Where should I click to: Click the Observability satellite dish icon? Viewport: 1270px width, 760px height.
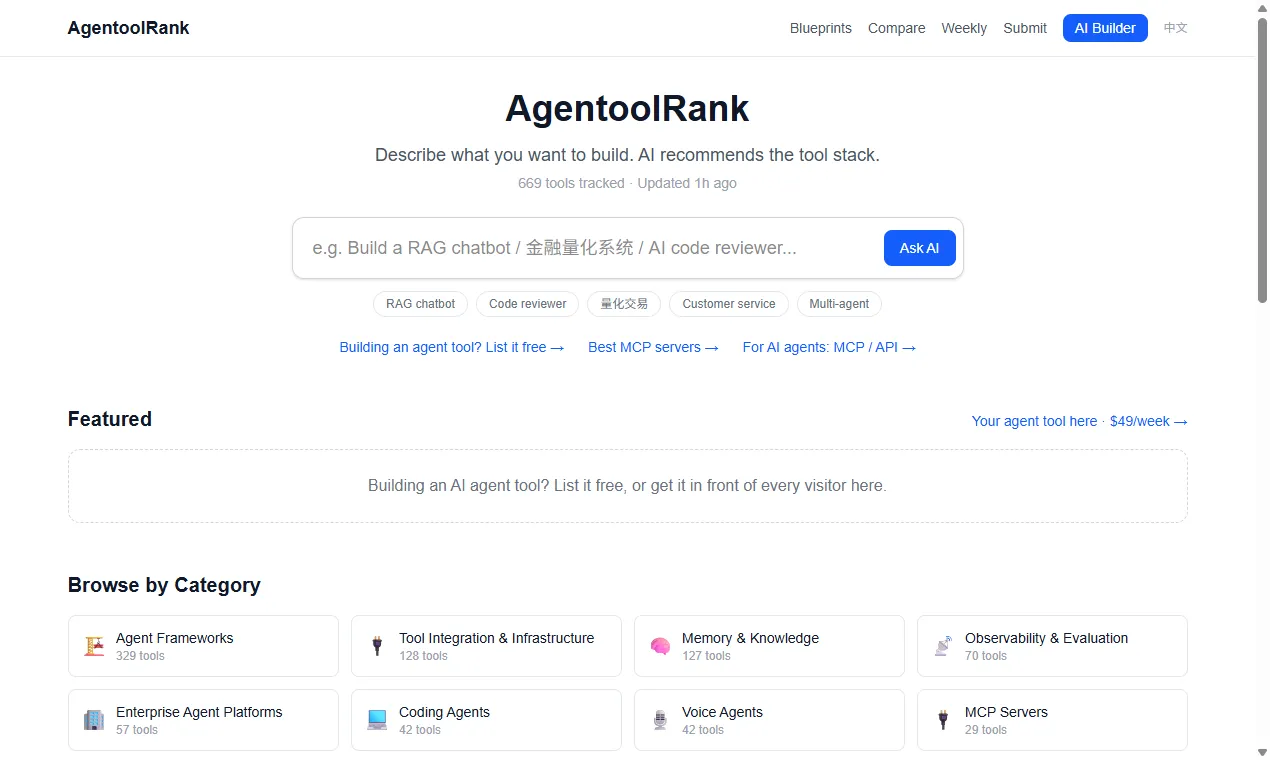[x=943, y=646]
